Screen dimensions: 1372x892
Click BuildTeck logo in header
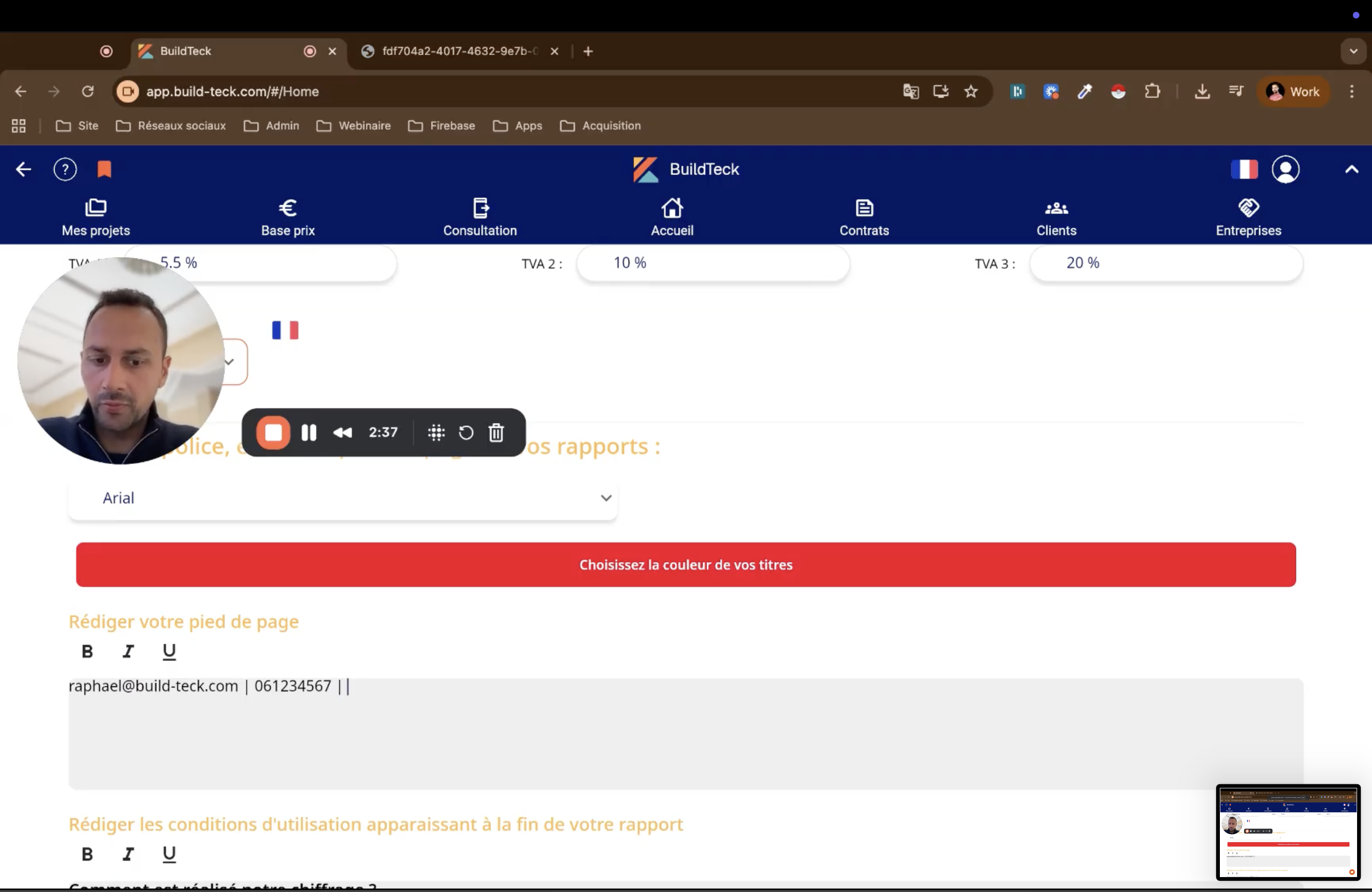(686, 169)
